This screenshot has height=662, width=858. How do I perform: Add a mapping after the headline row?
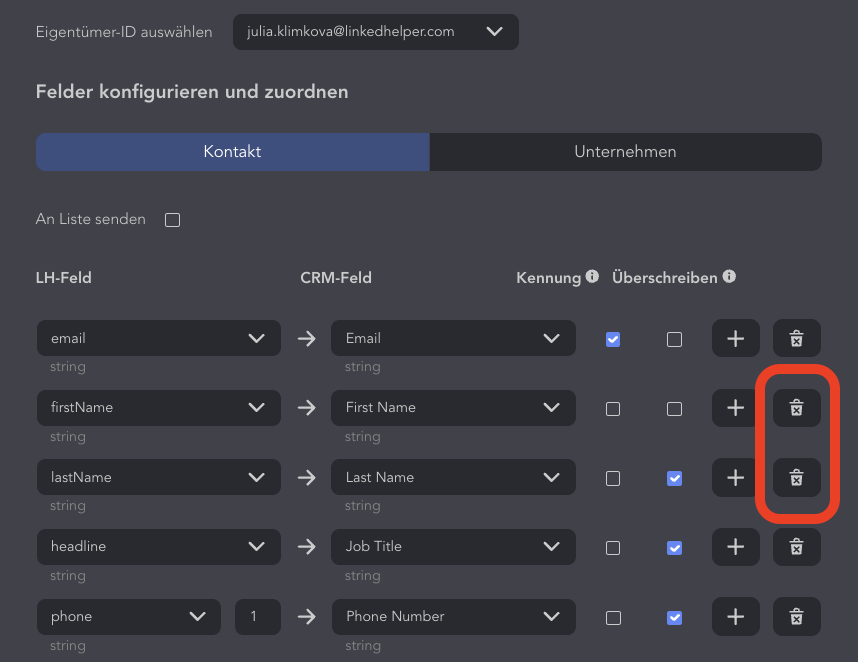(x=735, y=547)
